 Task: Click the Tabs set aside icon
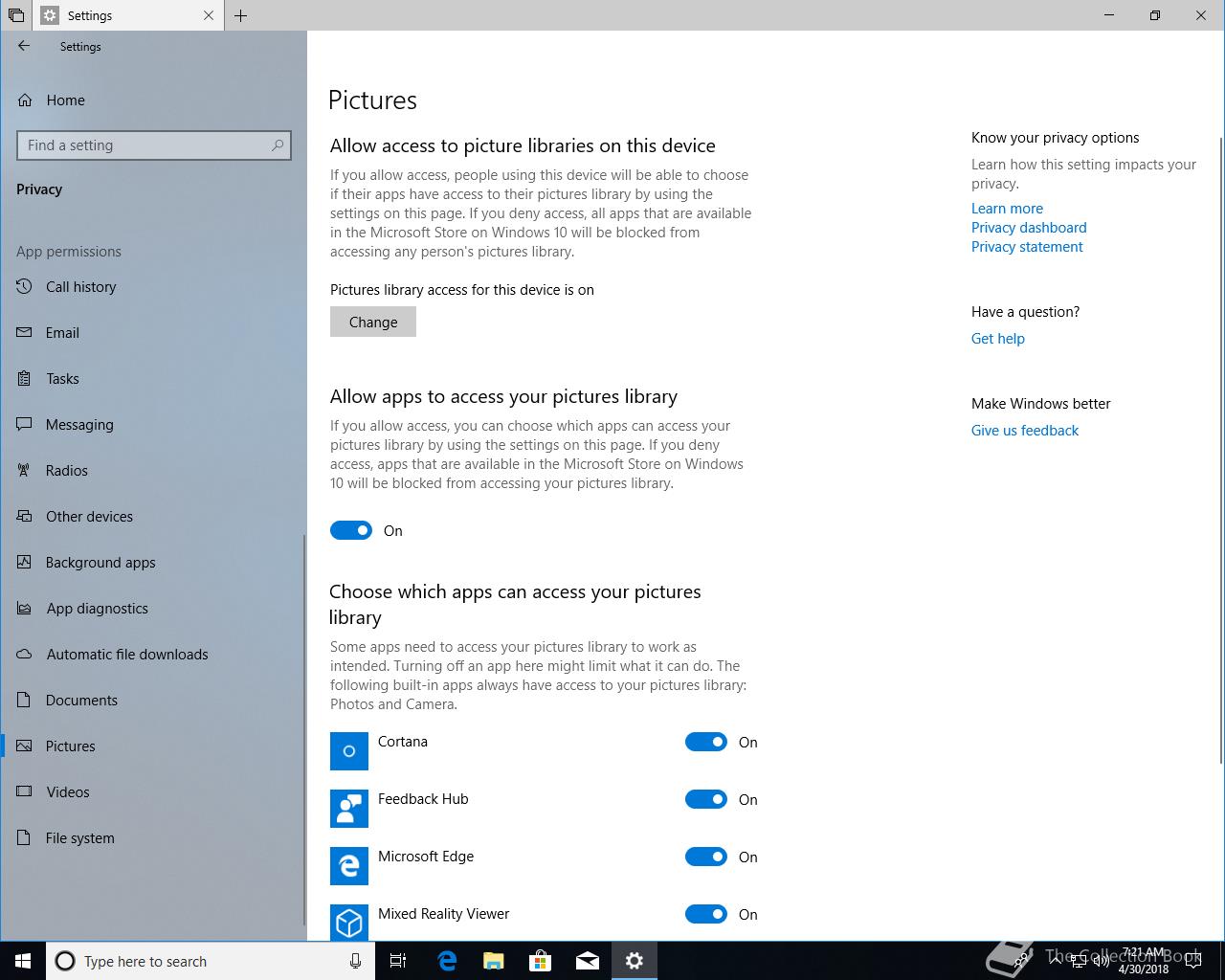tap(16, 15)
